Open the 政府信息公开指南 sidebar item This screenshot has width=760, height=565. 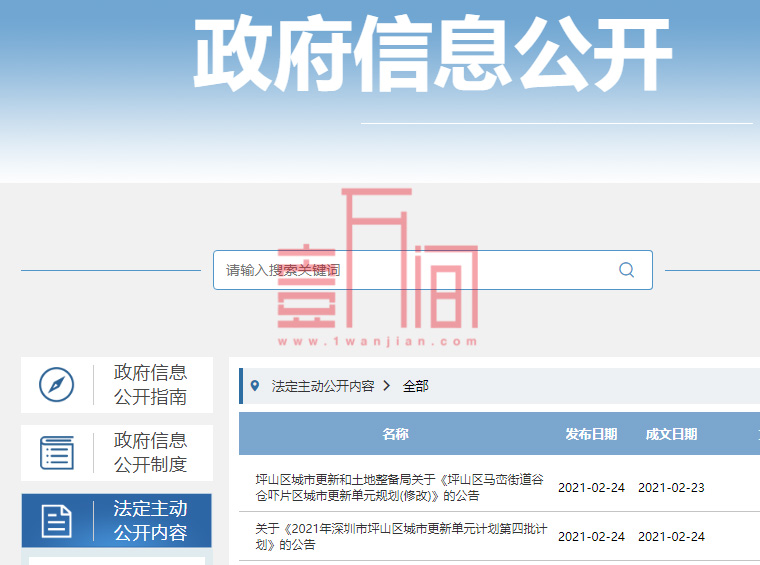[150, 385]
